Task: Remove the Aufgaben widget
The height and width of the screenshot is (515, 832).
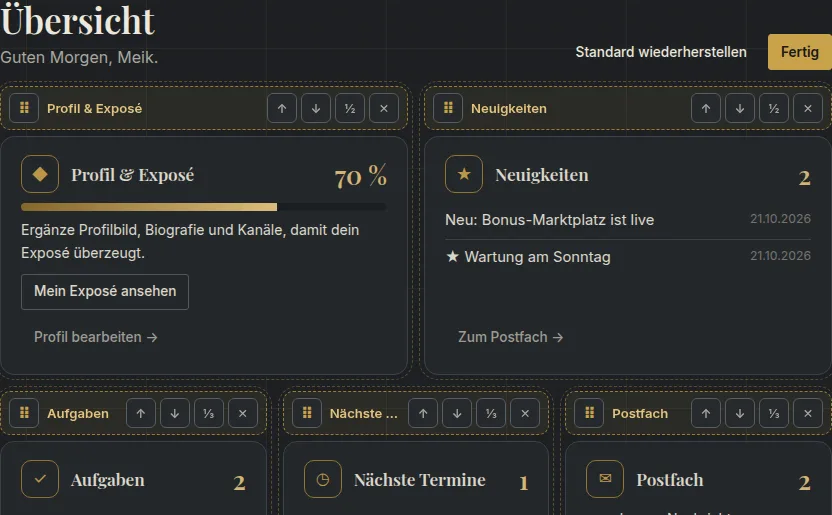Action: click(x=242, y=413)
